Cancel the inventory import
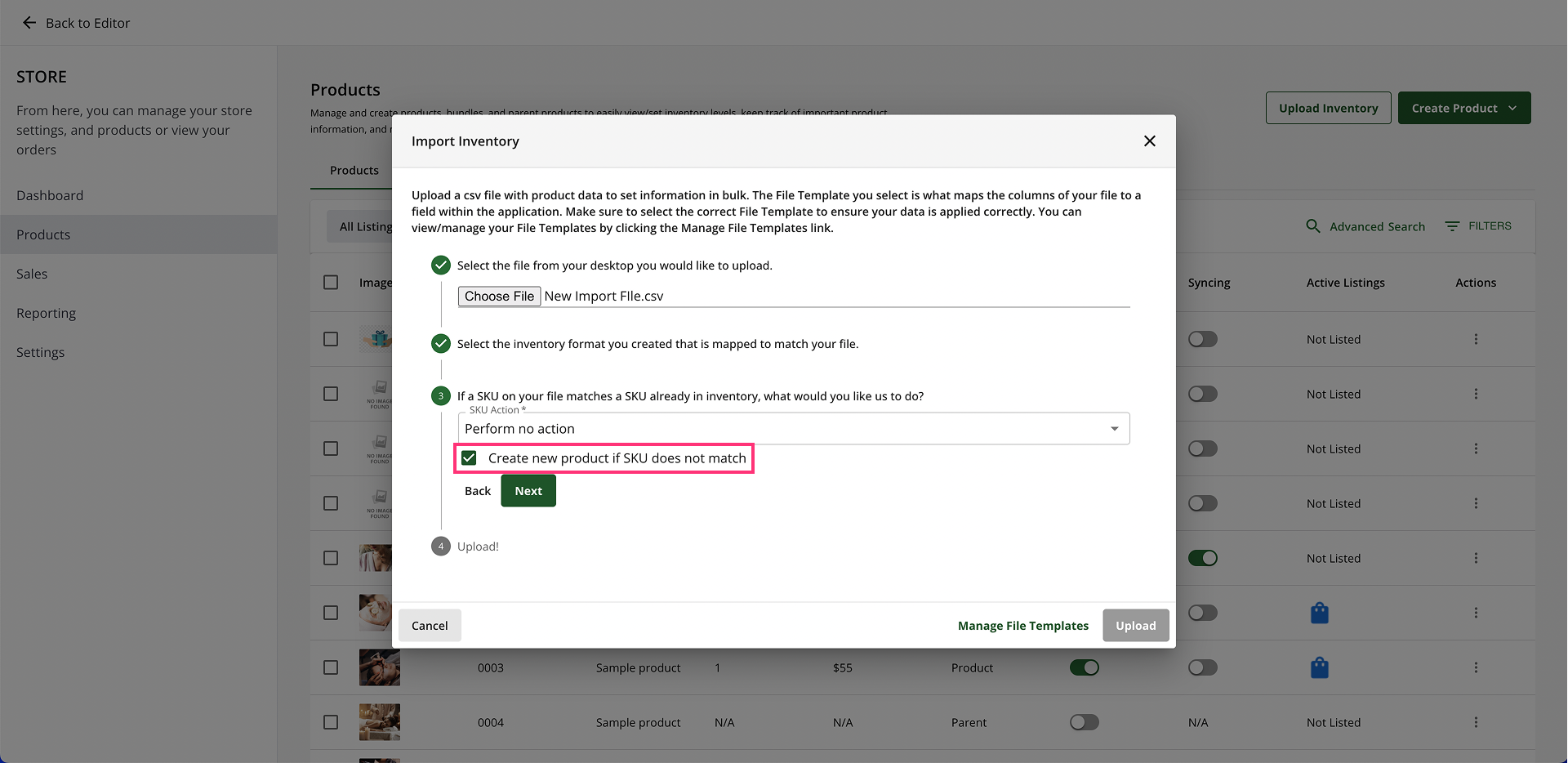The image size is (1568, 763). (430, 626)
